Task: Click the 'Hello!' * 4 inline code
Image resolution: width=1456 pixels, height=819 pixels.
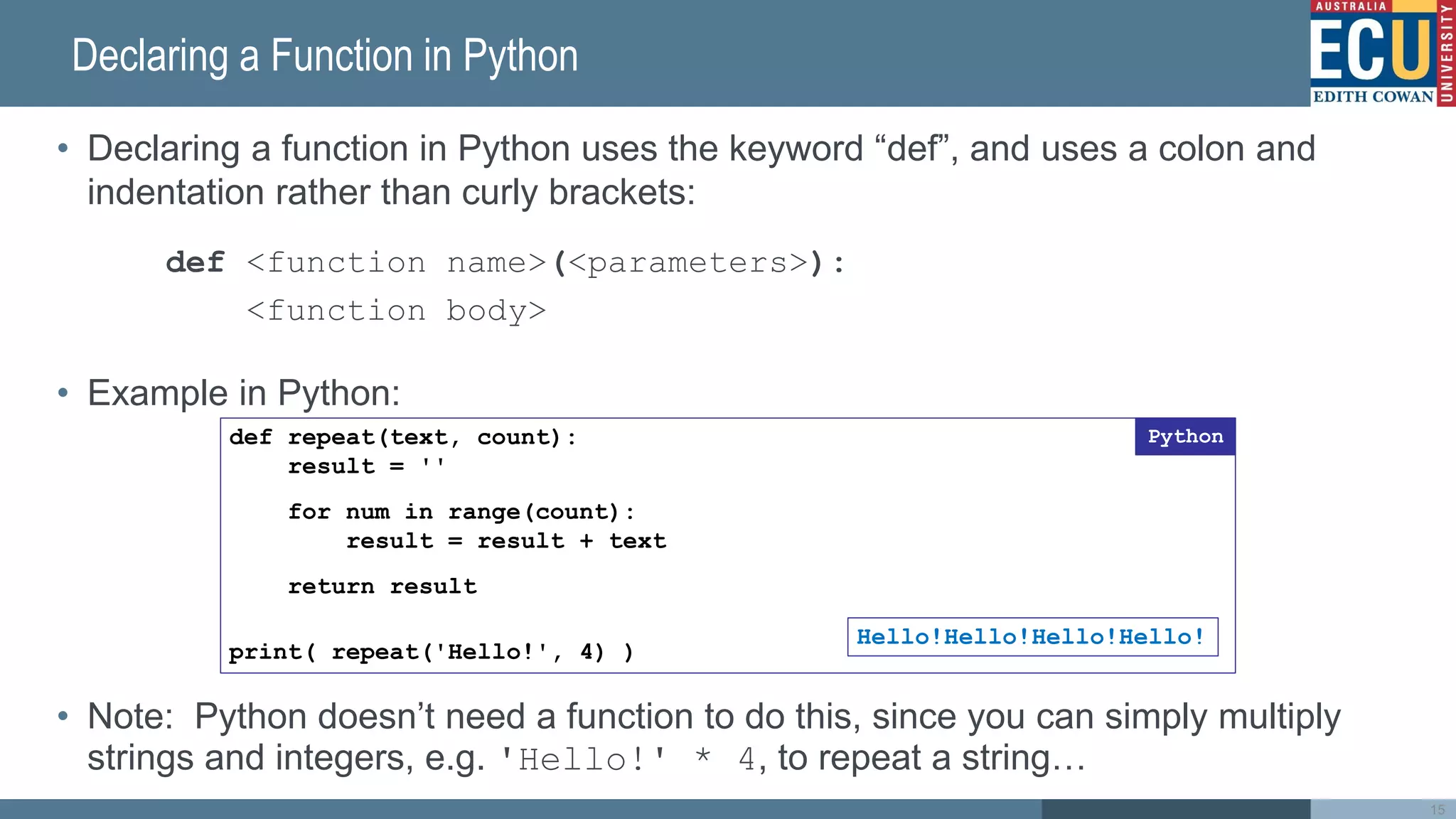Action: point(626,759)
